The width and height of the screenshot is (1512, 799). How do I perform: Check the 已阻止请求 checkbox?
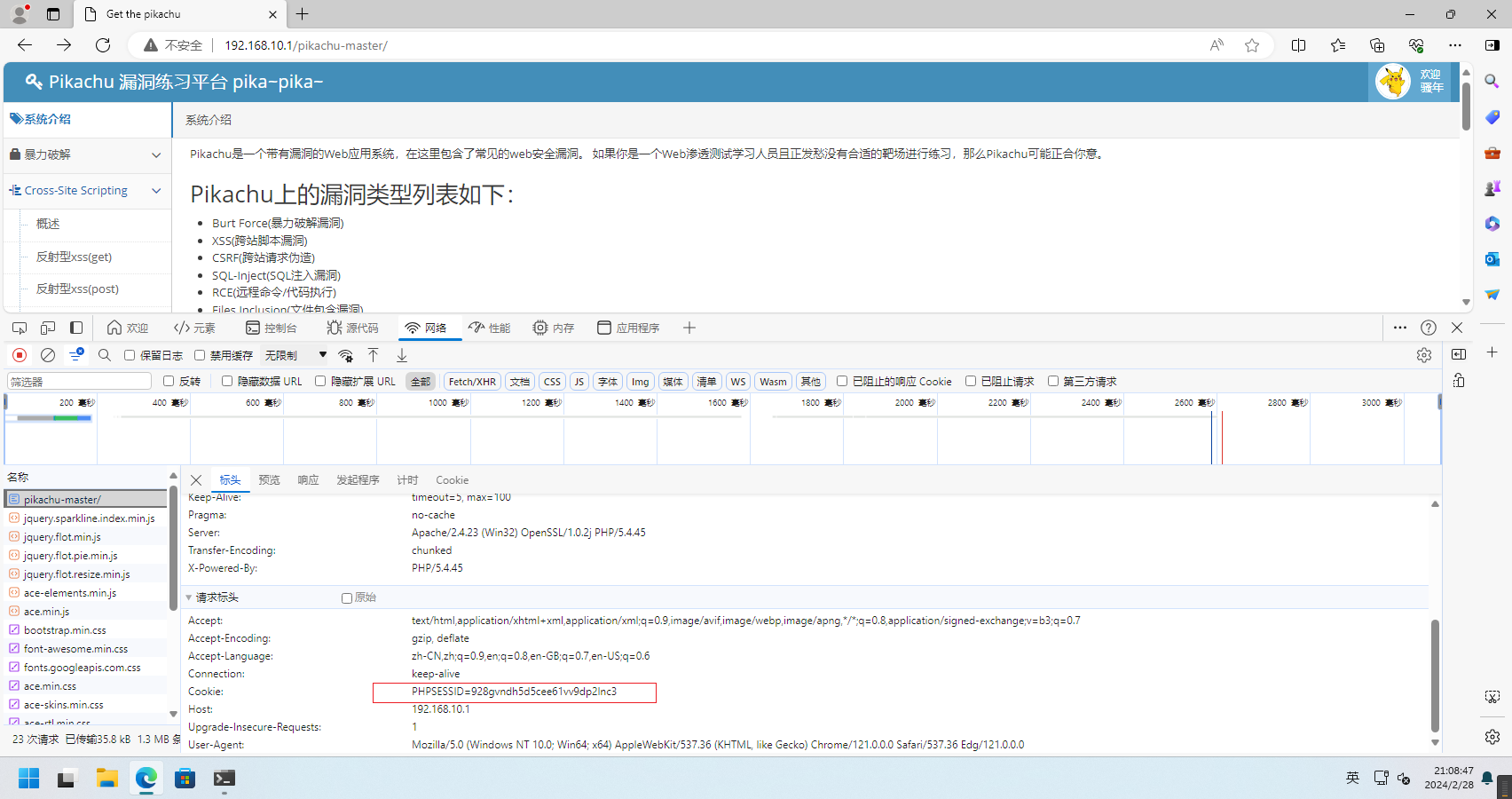(971, 381)
